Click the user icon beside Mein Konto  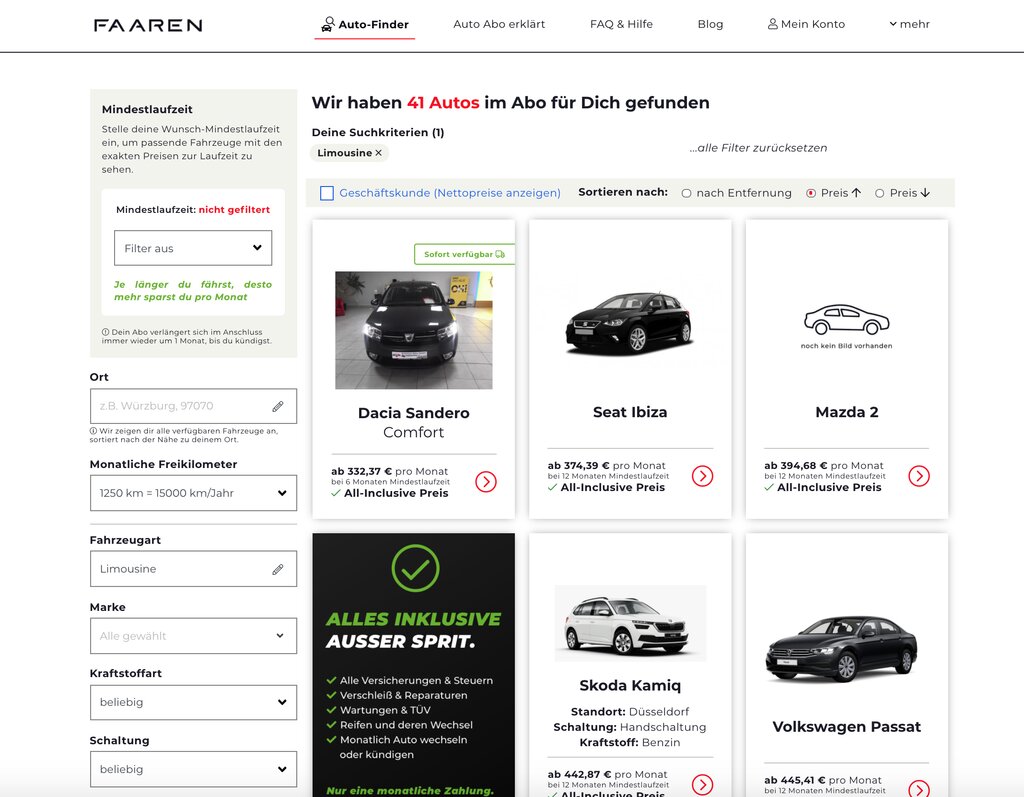[x=773, y=24]
